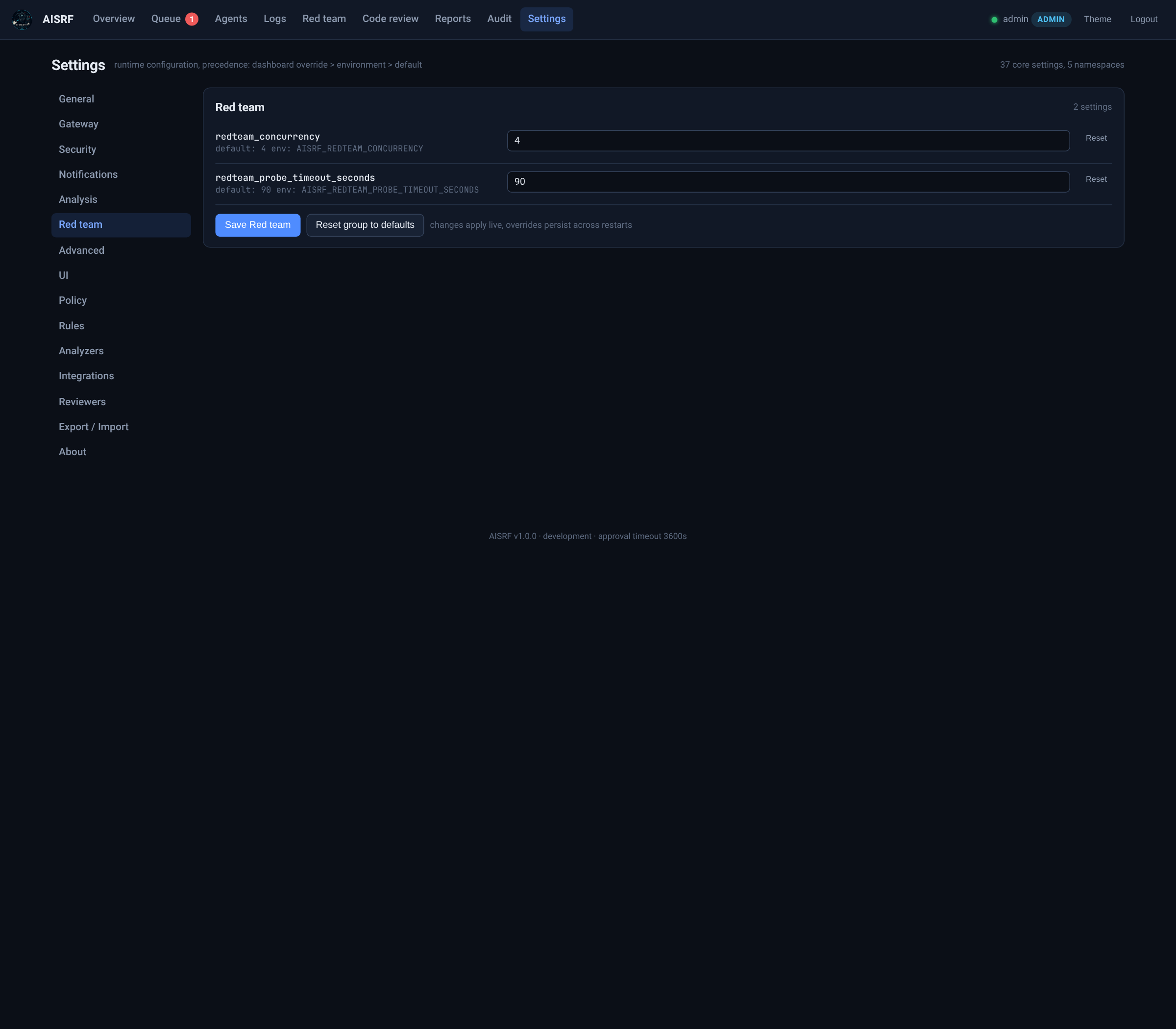The image size is (1176, 1029).
Task: Open Analysis settings group
Action: [121, 200]
